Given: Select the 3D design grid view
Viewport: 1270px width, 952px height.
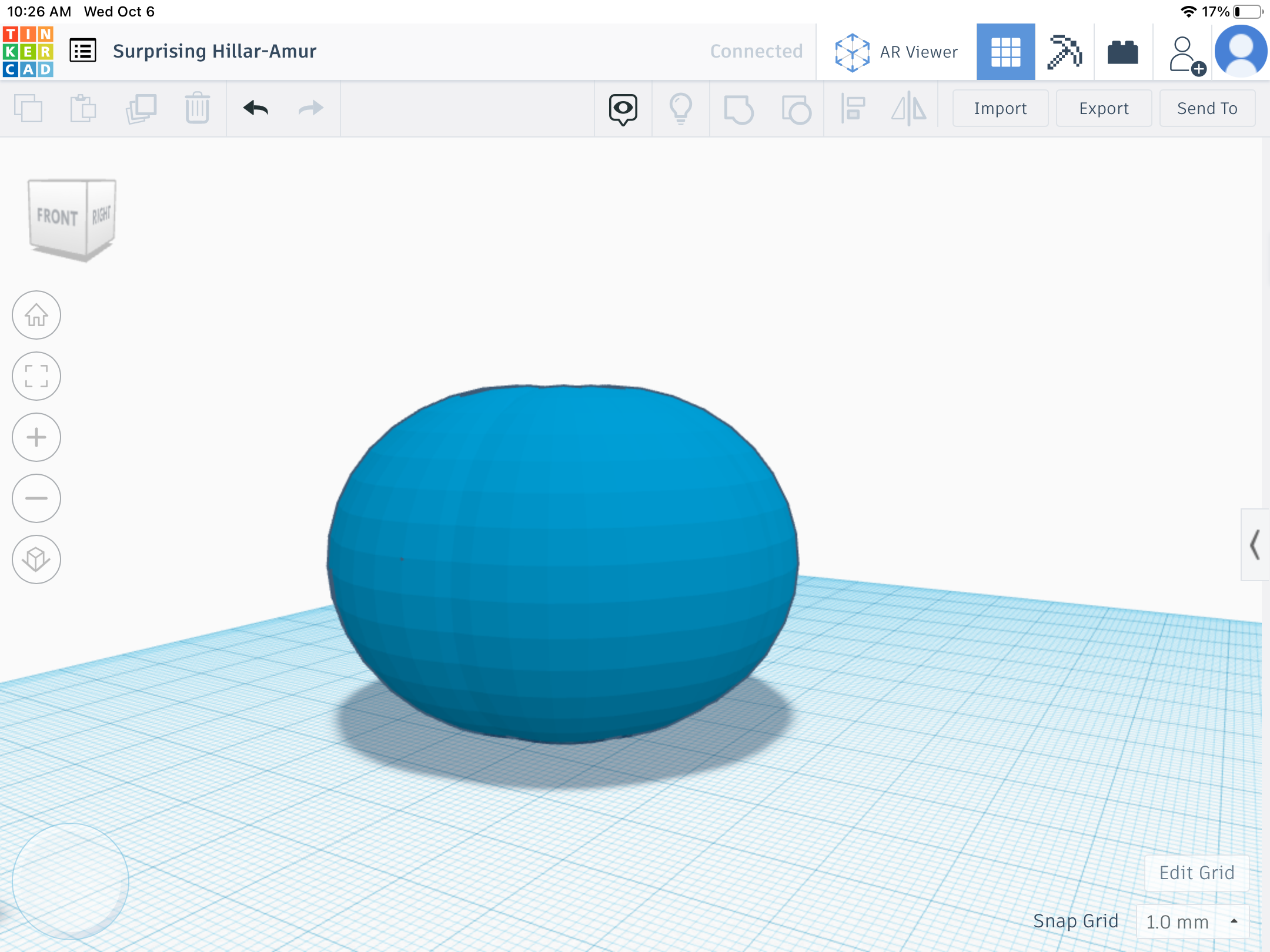Looking at the screenshot, I should click(1005, 52).
